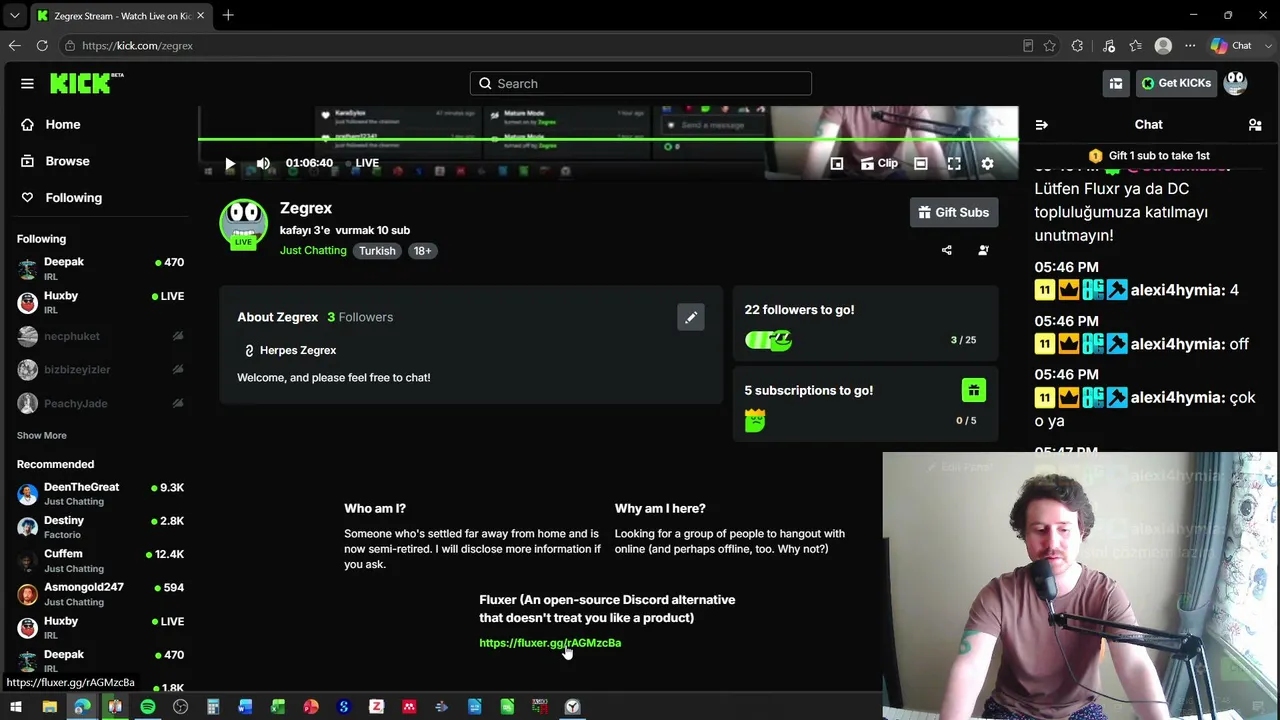Open the Kick hamburger menu
Viewport: 1280px width, 720px height.
pyautogui.click(x=27, y=84)
